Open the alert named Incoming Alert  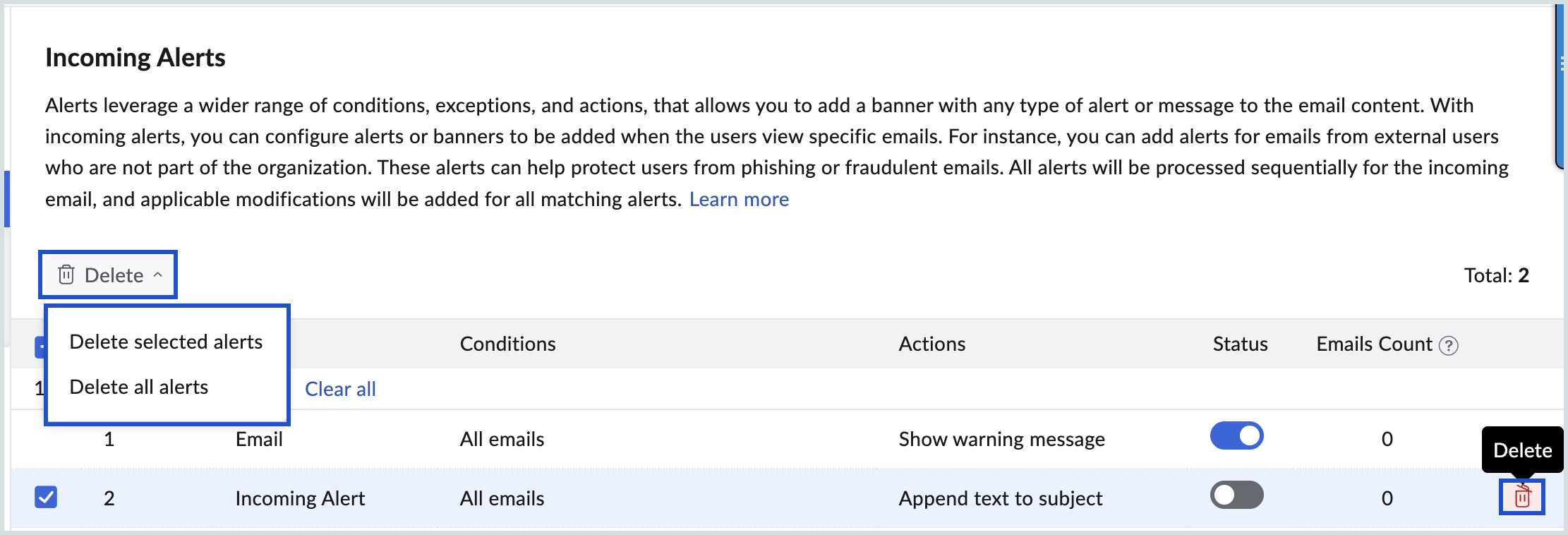tap(300, 499)
